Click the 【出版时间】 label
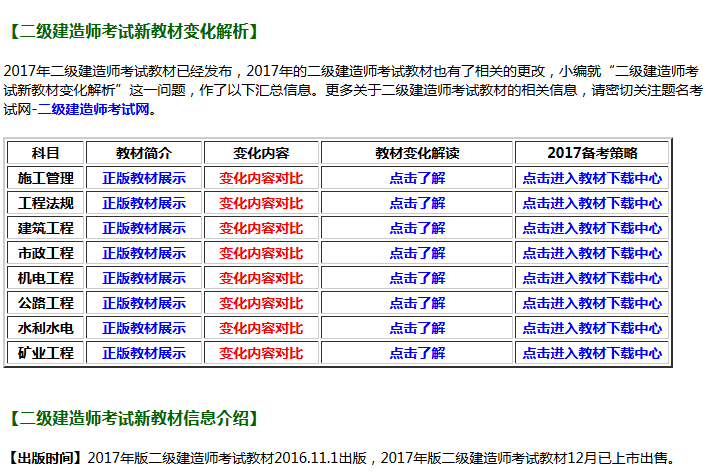The image size is (717, 474). pos(45,458)
